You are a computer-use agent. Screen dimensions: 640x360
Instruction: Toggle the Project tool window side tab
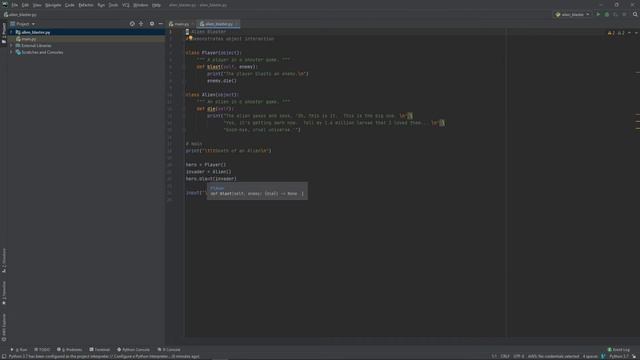pyautogui.click(x=4, y=33)
